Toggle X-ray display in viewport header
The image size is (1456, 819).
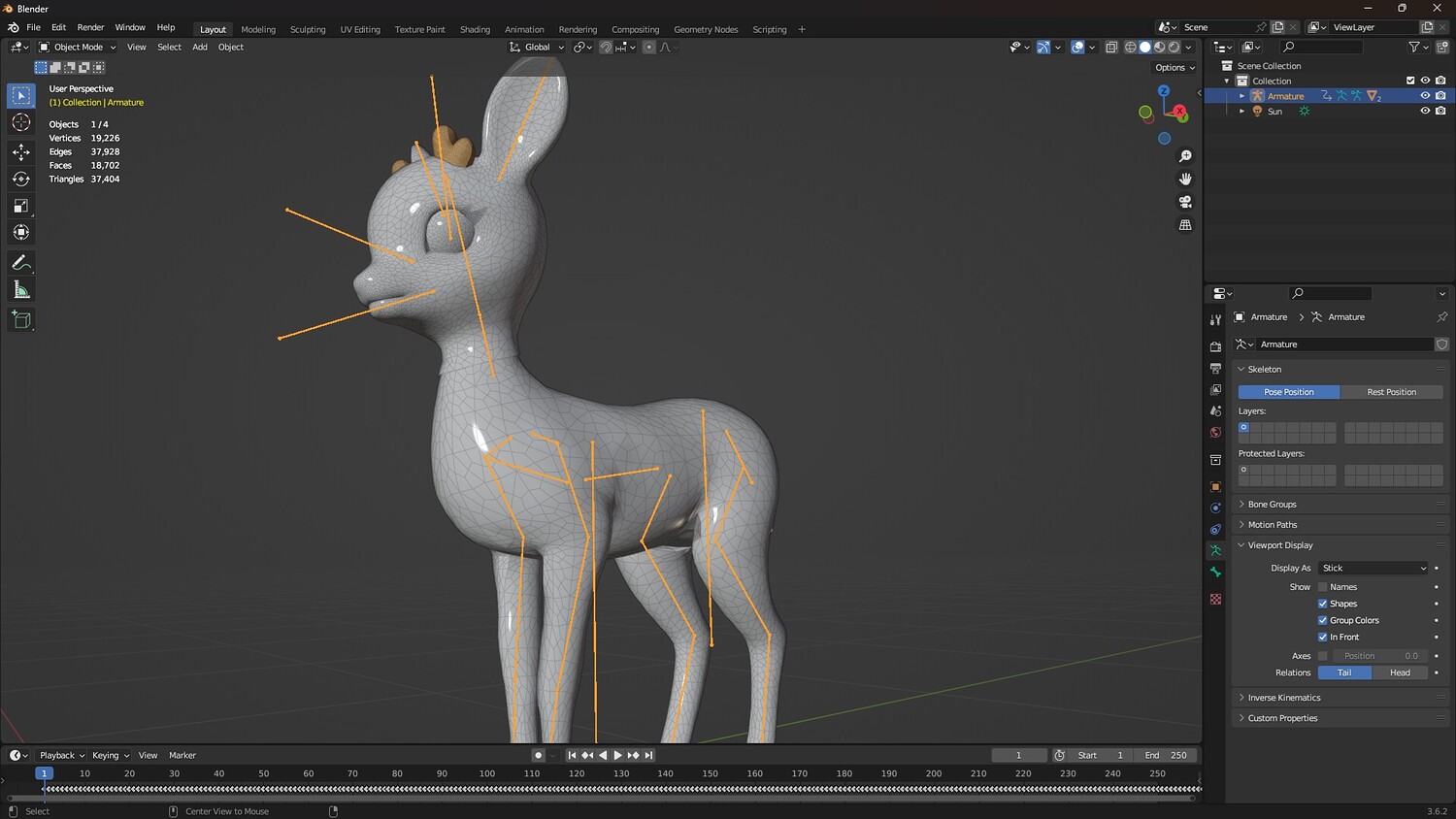pos(1111,47)
